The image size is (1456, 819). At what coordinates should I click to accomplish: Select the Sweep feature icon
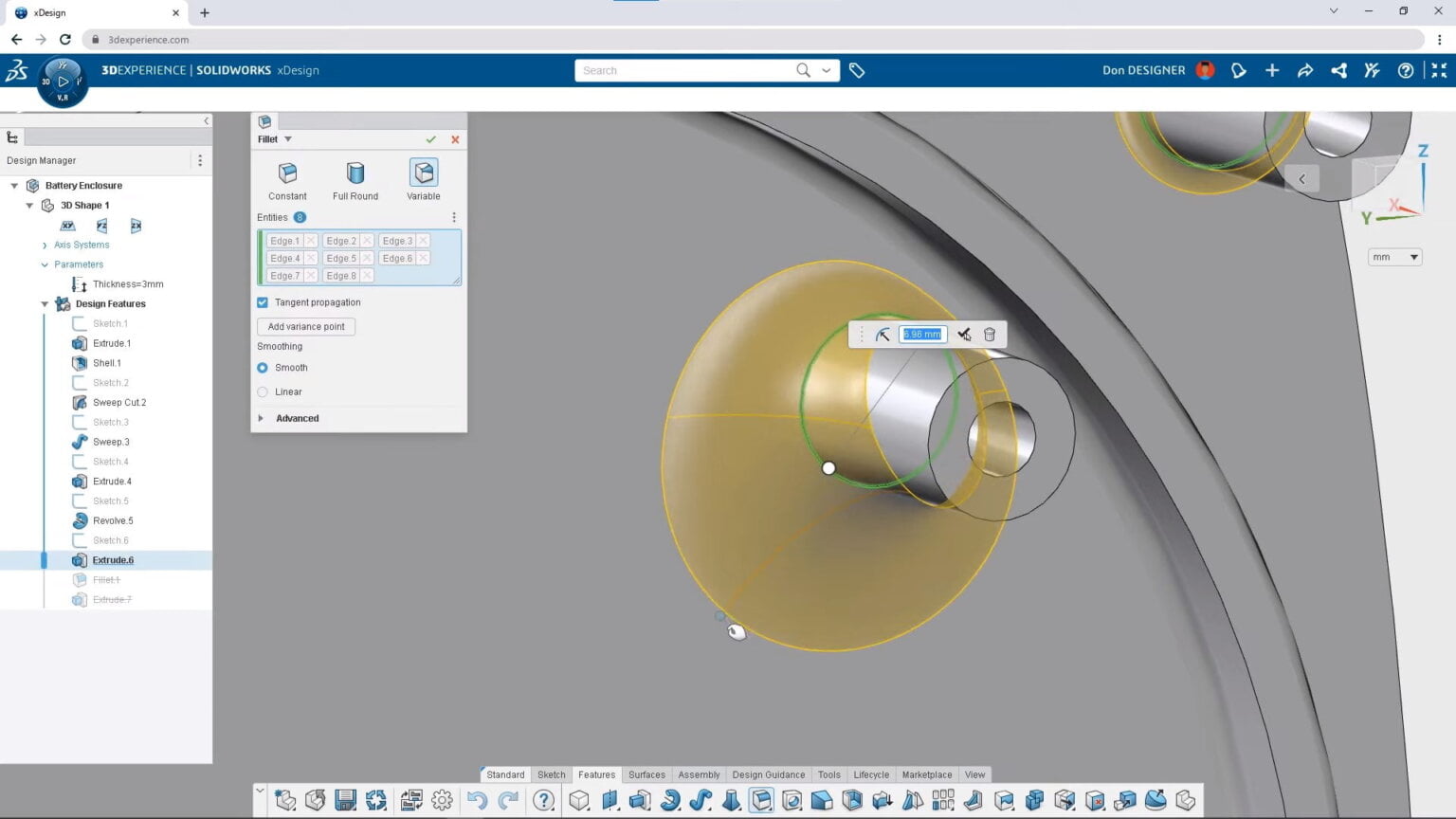pyautogui.click(x=700, y=801)
